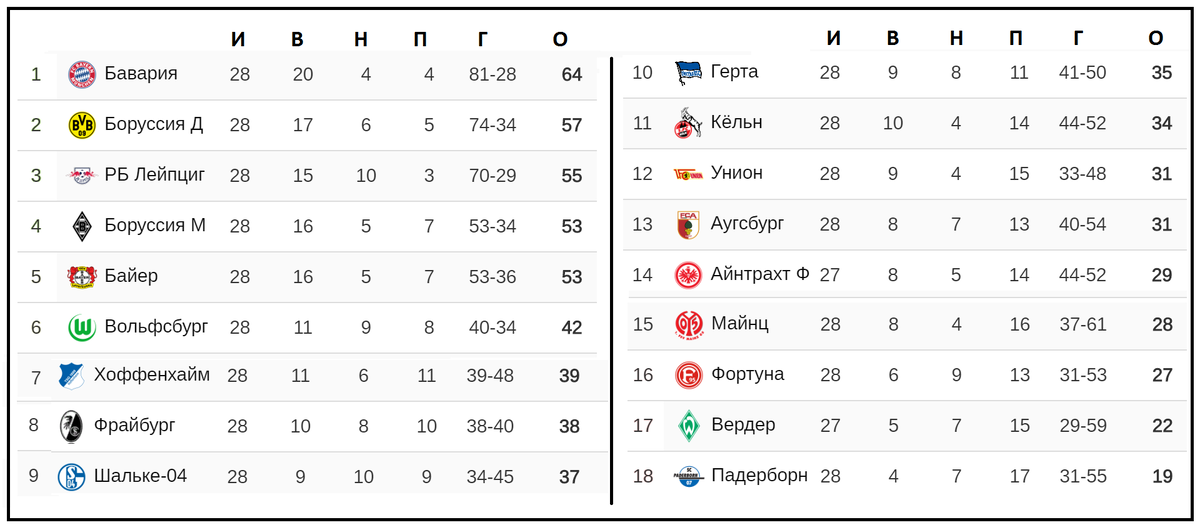Click the left table О points header

pyautogui.click(x=560, y=39)
